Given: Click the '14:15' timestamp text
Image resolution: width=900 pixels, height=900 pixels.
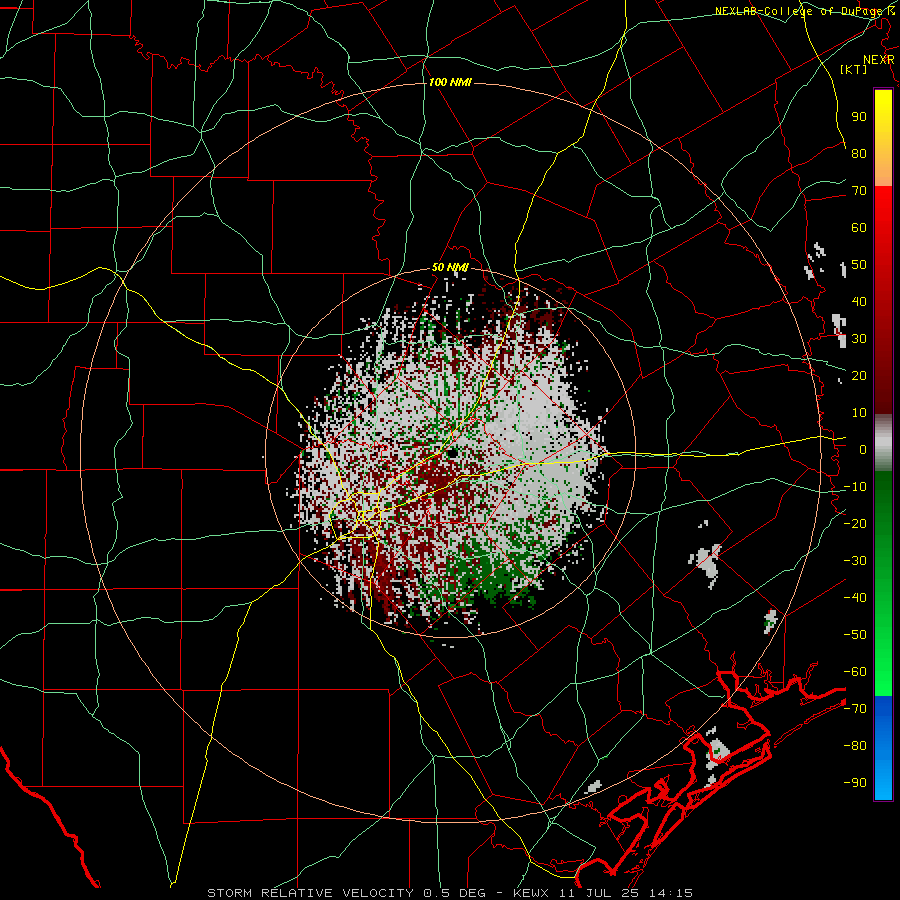Looking at the screenshot, I should click(669, 893).
